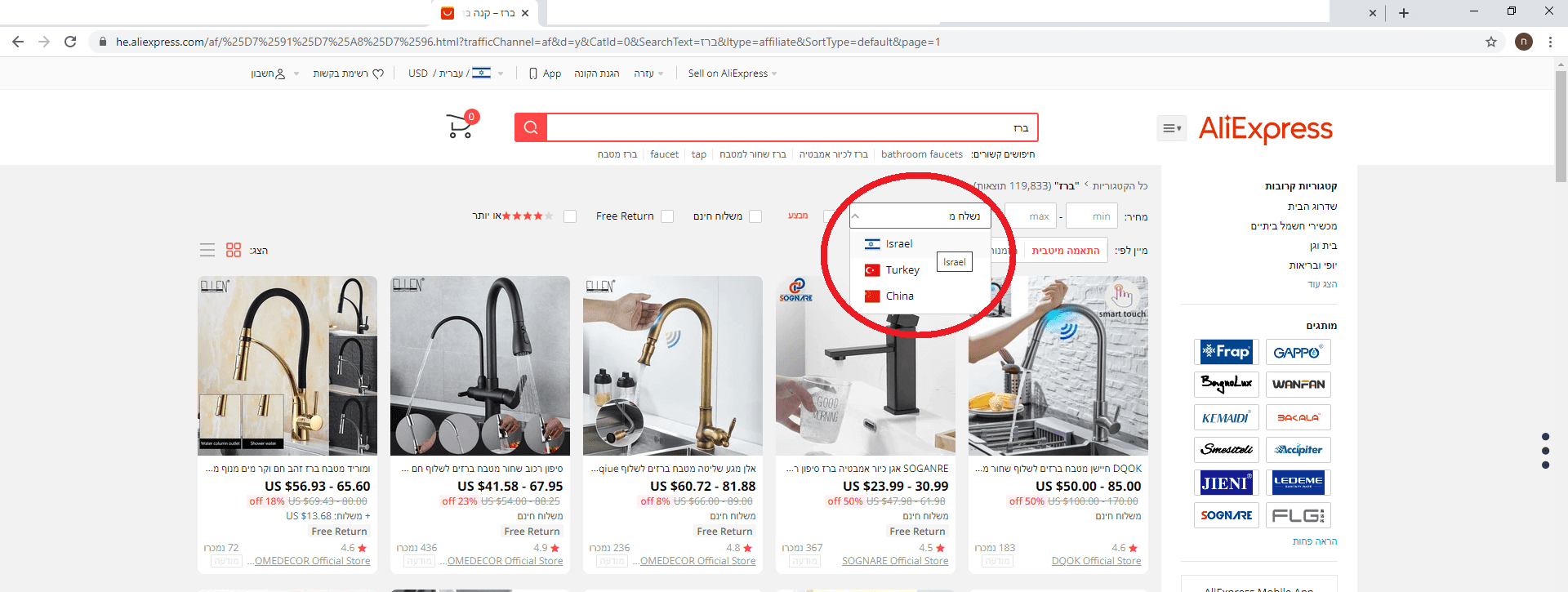Select the Frap brand logo
1568x592 pixels.
coord(1227,352)
